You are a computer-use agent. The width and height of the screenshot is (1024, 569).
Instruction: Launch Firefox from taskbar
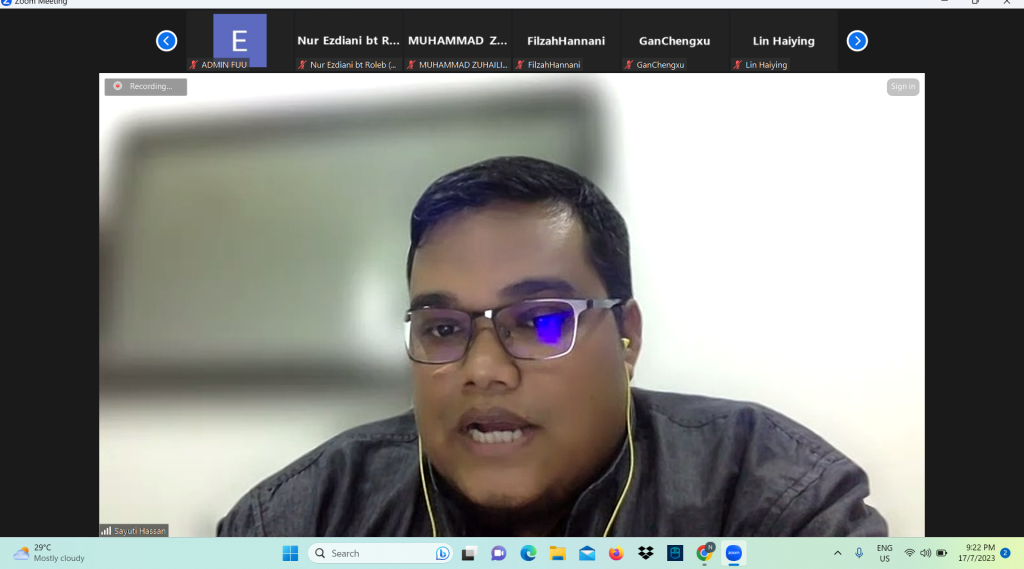pyautogui.click(x=616, y=553)
